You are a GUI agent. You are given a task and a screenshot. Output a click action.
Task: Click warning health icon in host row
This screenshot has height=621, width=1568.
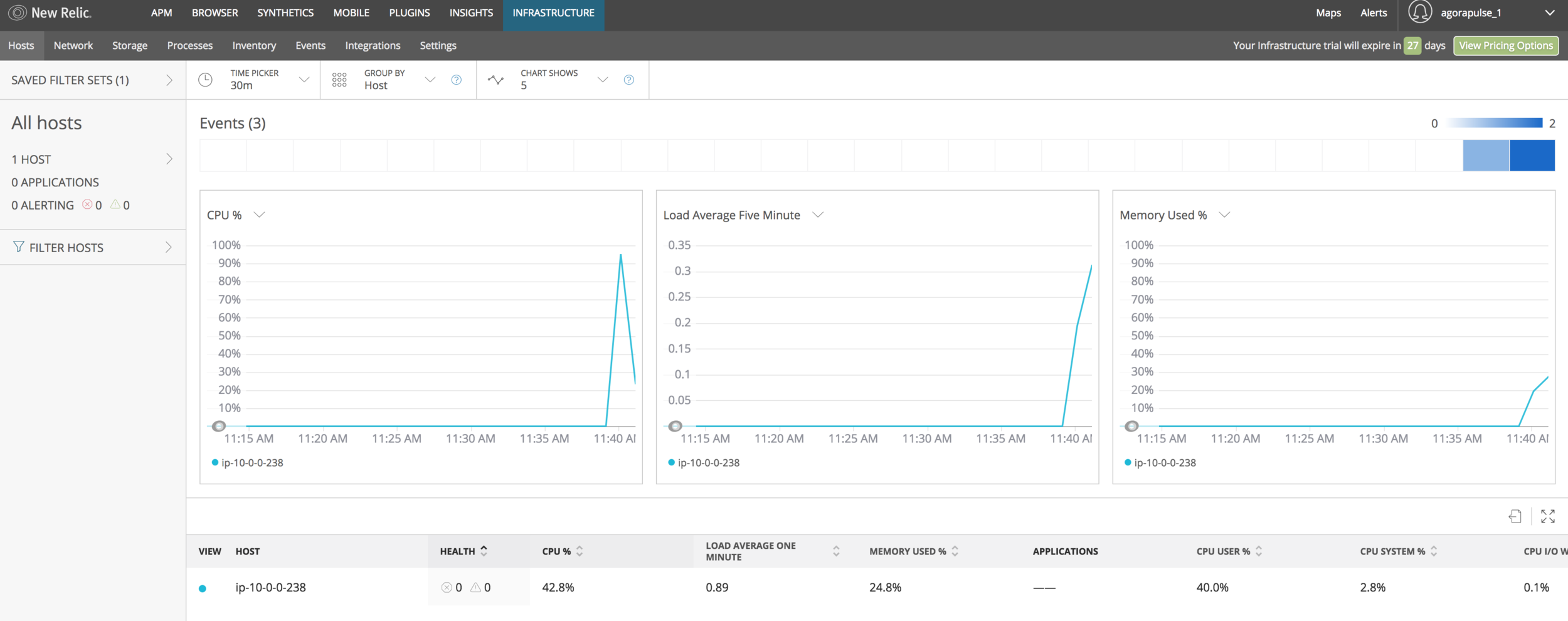475,588
